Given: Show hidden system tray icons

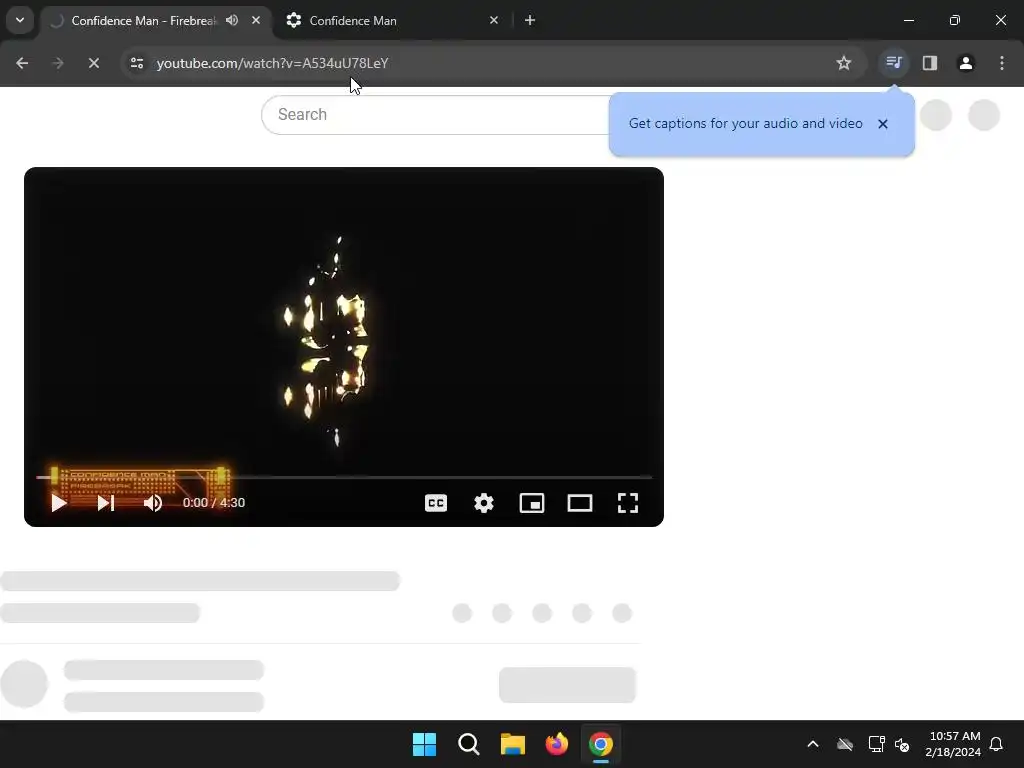Looking at the screenshot, I should pyautogui.click(x=813, y=744).
